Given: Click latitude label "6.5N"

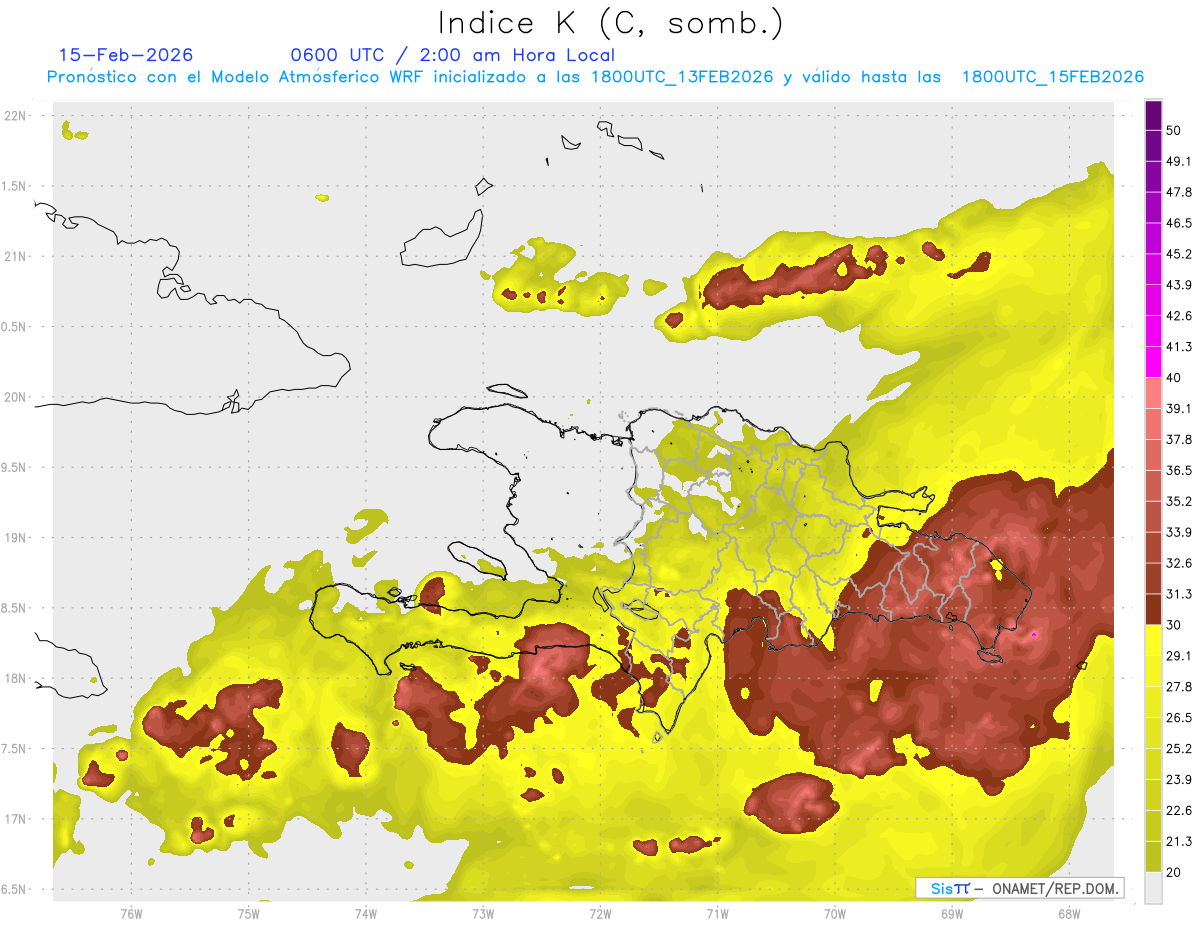Looking at the screenshot, I should [15, 889].
